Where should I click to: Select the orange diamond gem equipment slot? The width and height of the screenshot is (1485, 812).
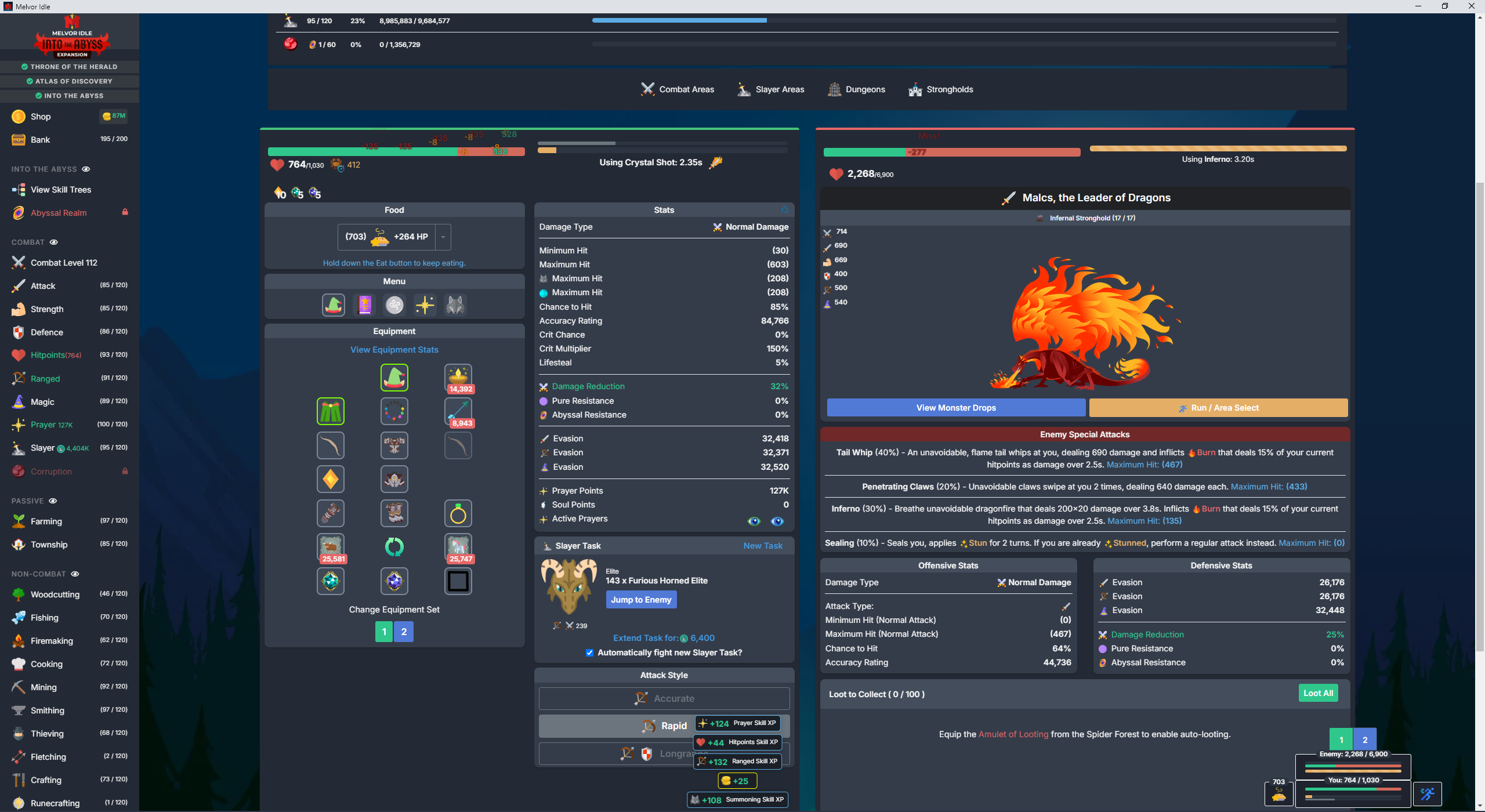pos(331,479)
